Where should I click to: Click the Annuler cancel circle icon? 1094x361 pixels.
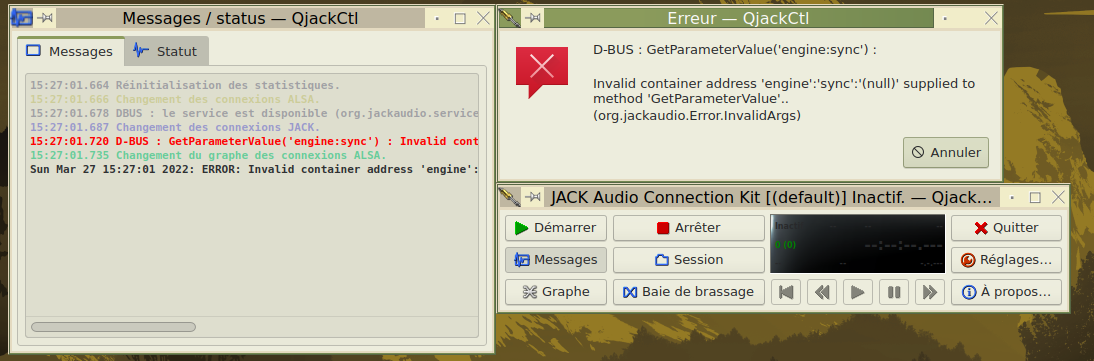point(918,152)
